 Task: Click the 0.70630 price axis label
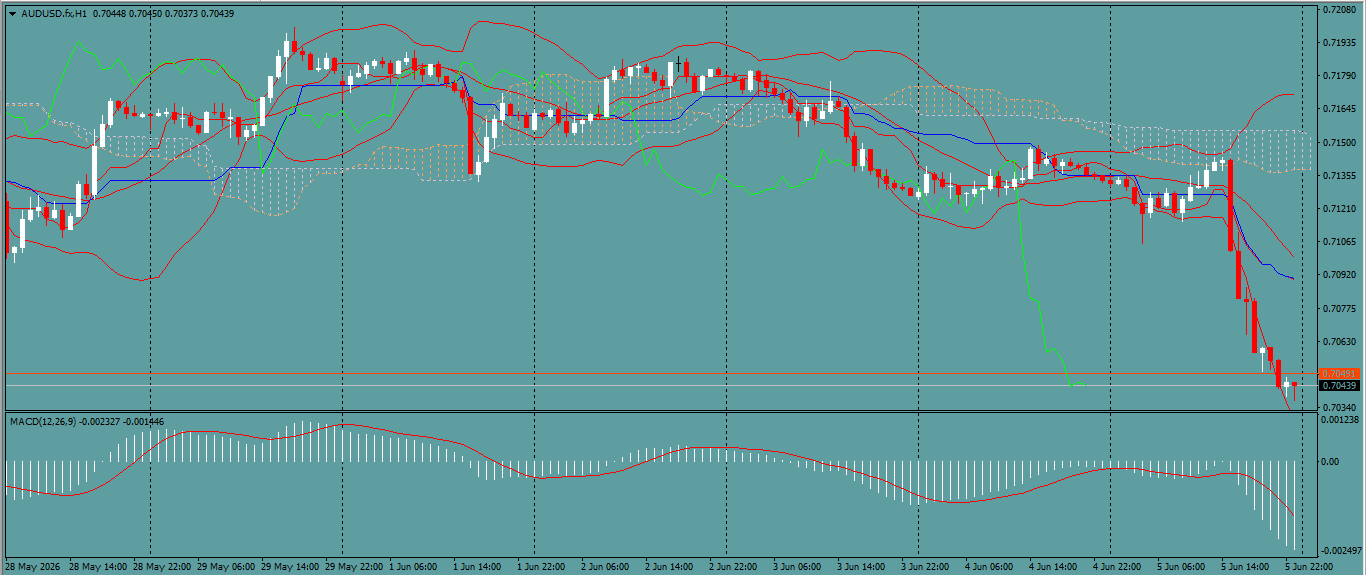click(1339, 341)
